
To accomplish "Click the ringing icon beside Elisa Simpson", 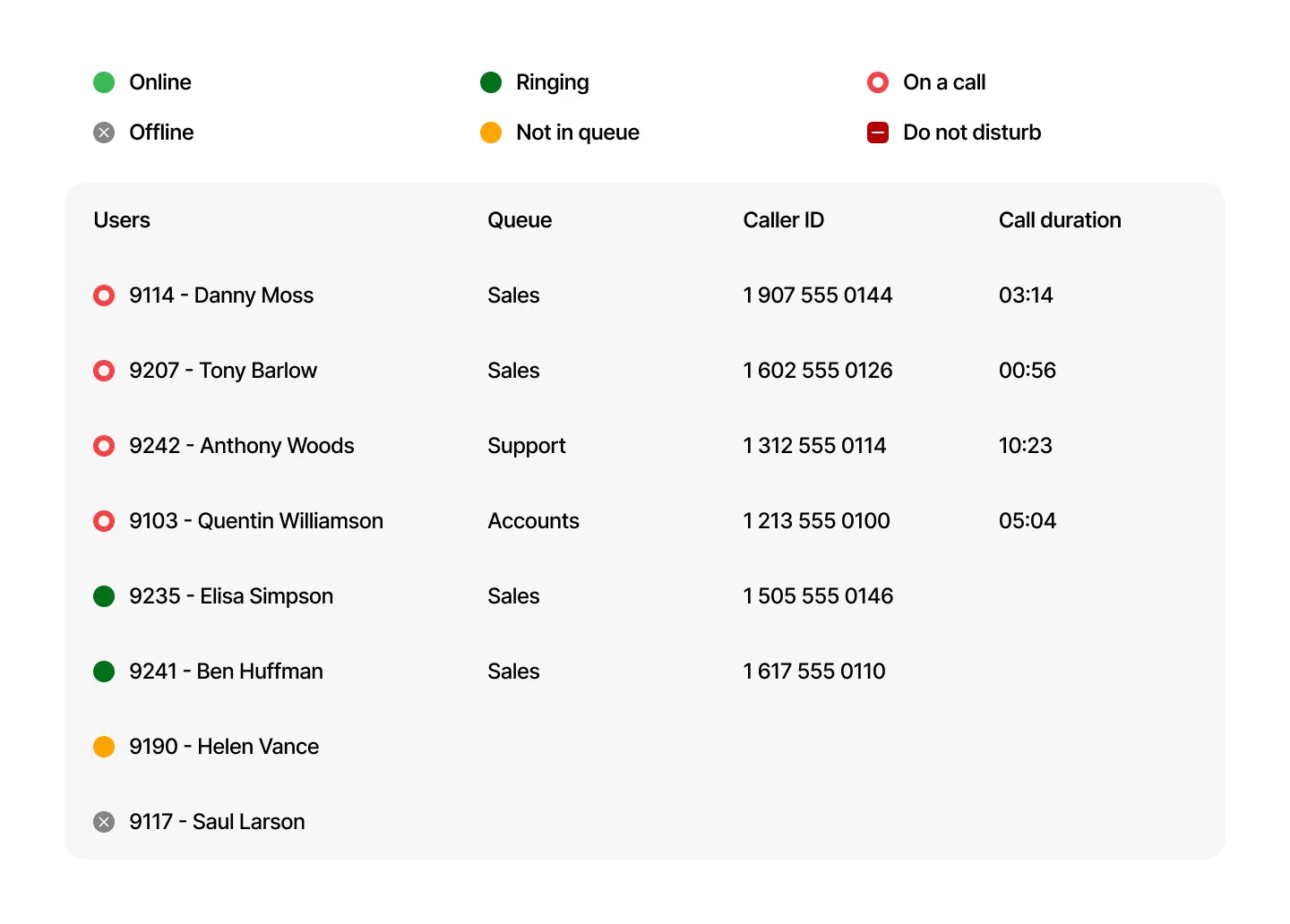I will pyautogui.click(x=104, y=596).
